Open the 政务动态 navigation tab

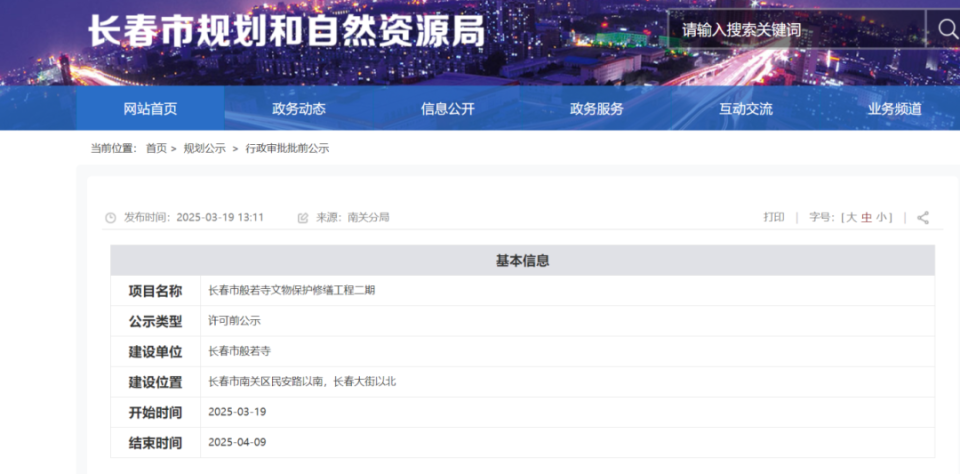[x=299, y=108]
